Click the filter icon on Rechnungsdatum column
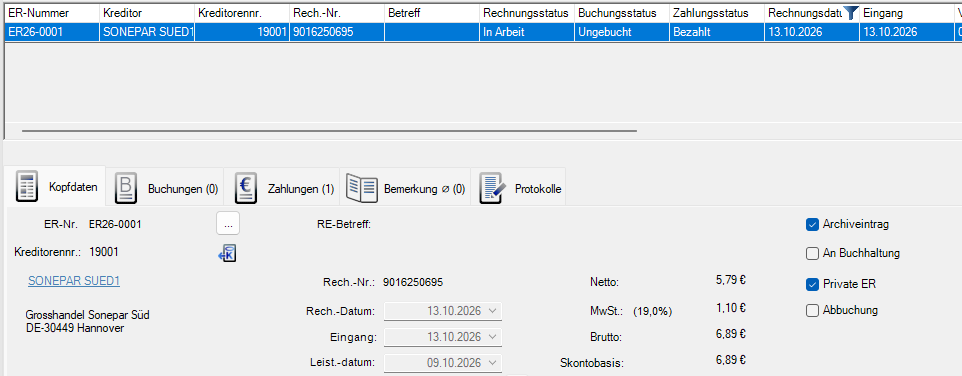Image resolution: width=962 pixels, height=376 pixels. click(850, 12)
